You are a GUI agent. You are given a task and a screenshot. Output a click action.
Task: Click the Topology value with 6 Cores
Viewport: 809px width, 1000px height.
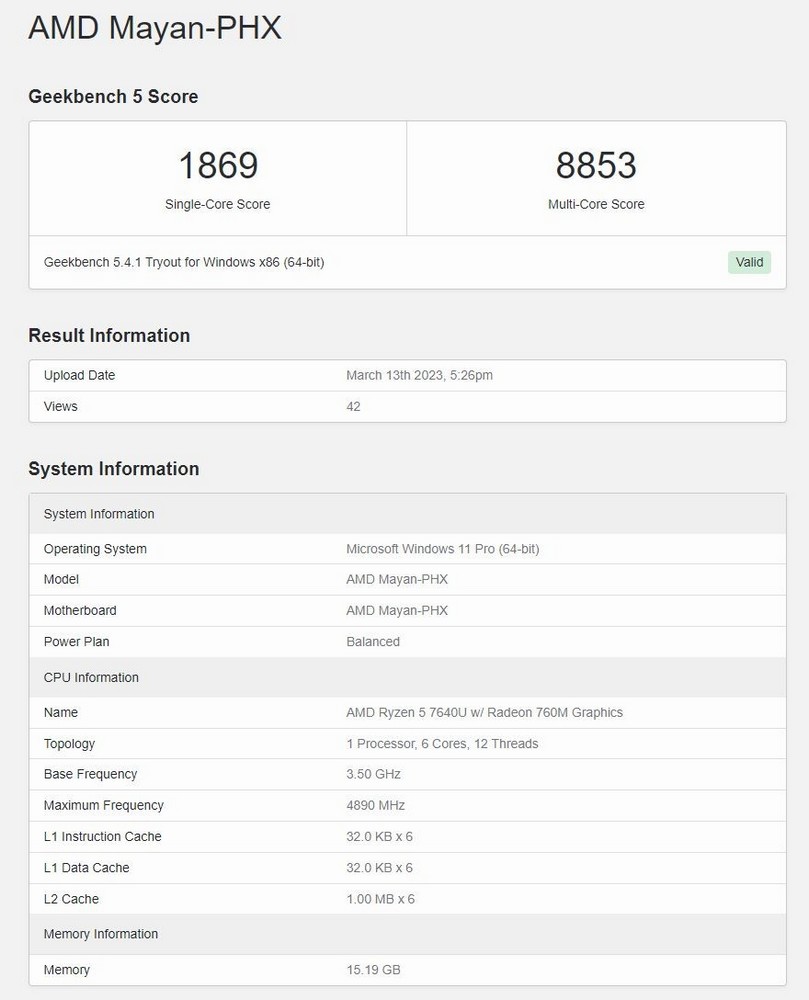point(442,743)
